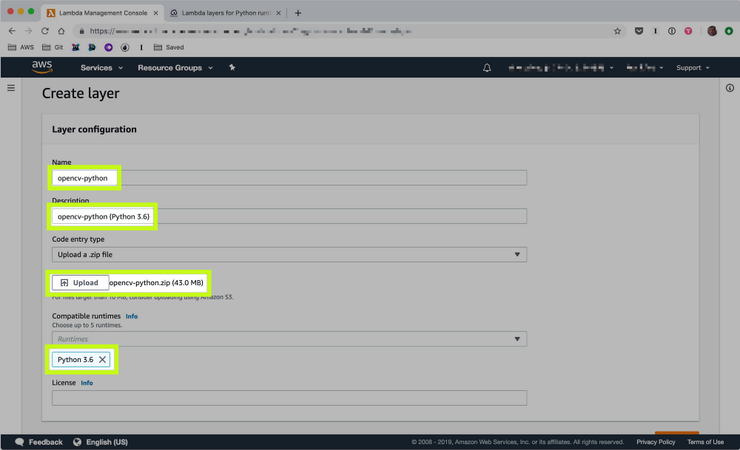
Task: Click the green extension icon at far right
Action: pos(729,31)
